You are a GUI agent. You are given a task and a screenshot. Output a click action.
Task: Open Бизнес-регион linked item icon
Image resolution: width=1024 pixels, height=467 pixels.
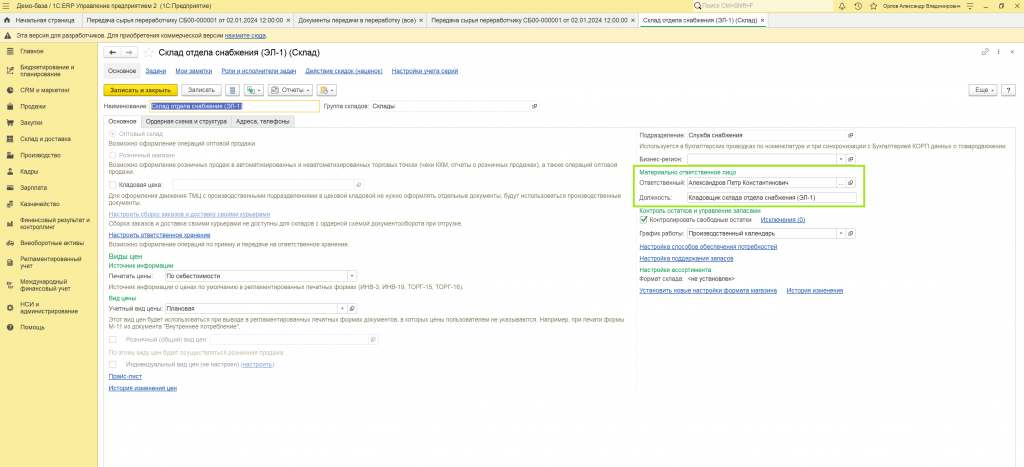850,159
